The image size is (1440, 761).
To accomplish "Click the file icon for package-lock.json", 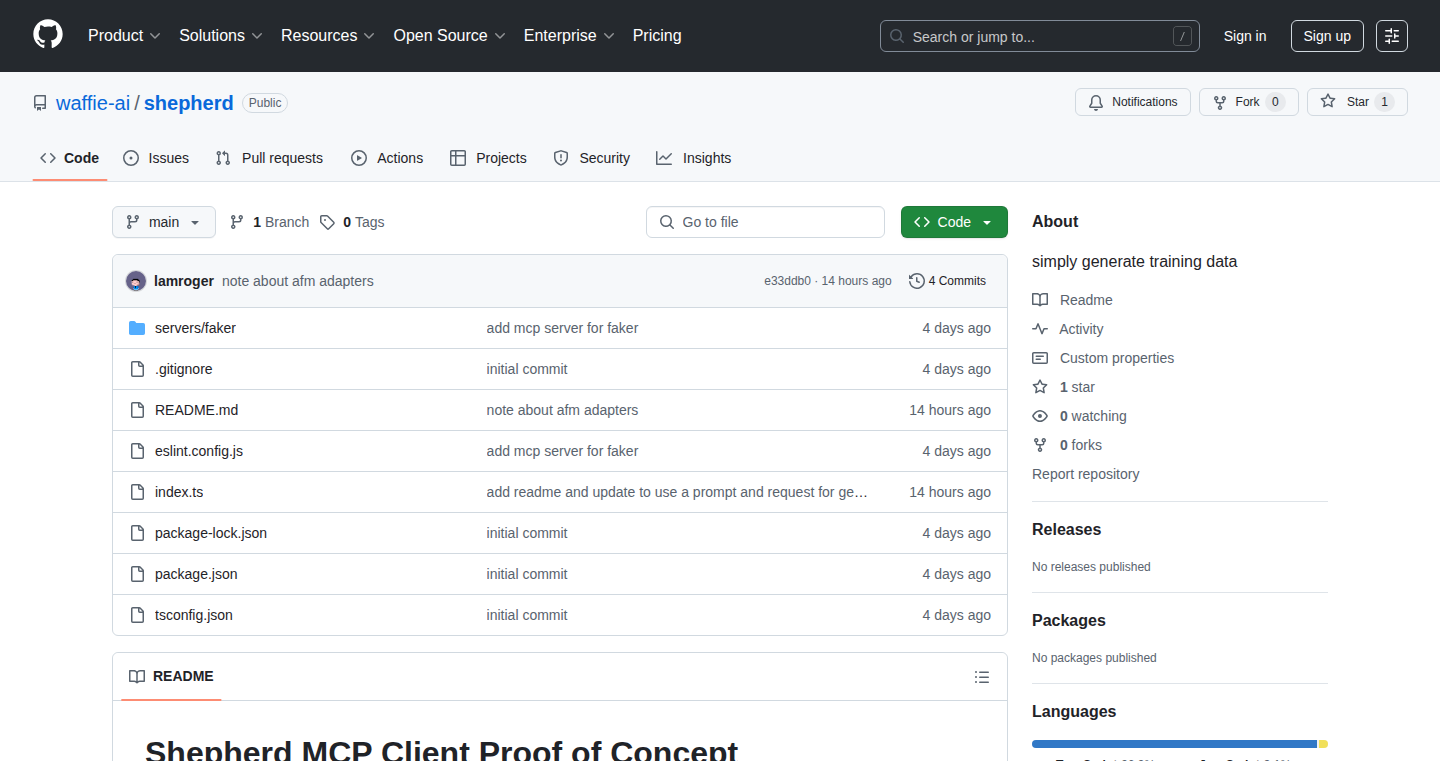I will (137, 533).
